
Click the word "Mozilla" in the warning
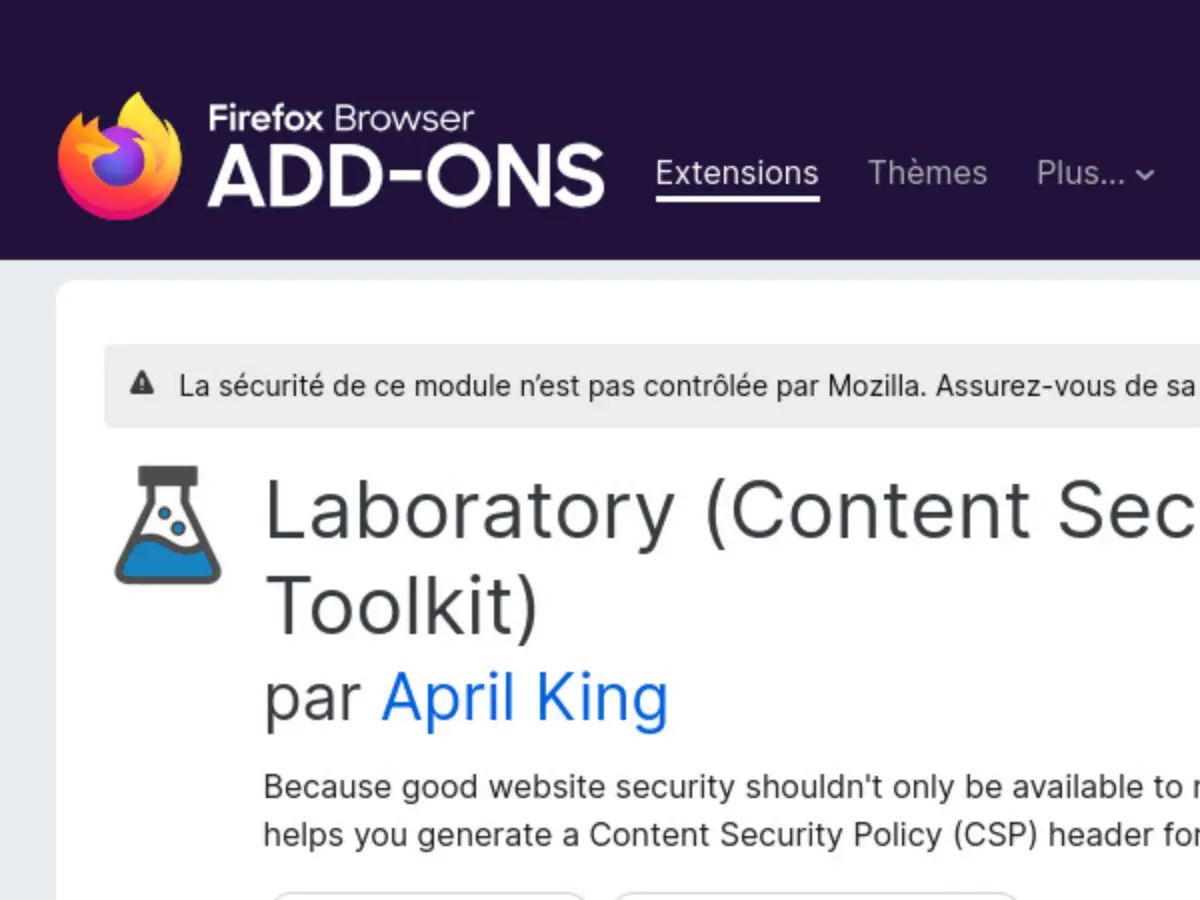872,386
